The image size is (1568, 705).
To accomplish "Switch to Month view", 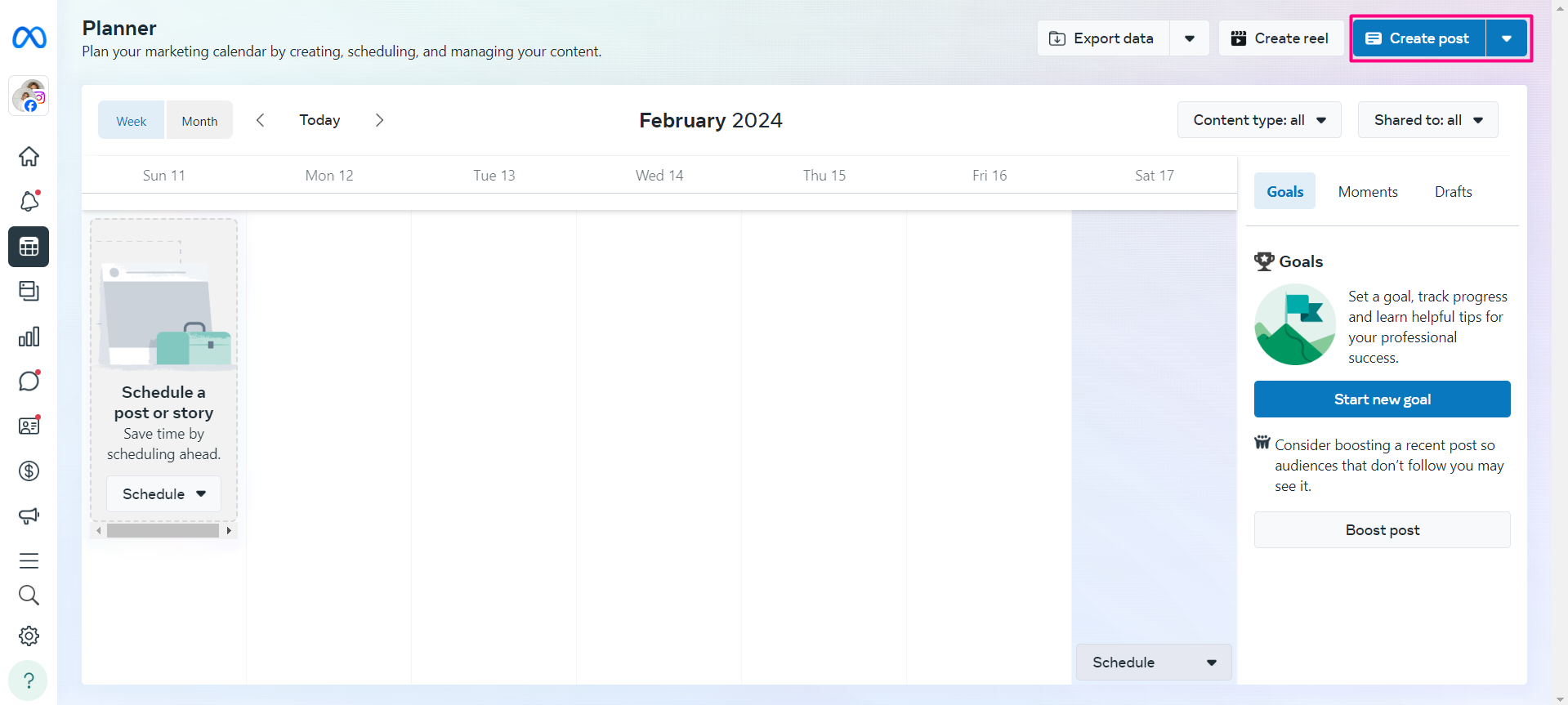I will point(199,120).
